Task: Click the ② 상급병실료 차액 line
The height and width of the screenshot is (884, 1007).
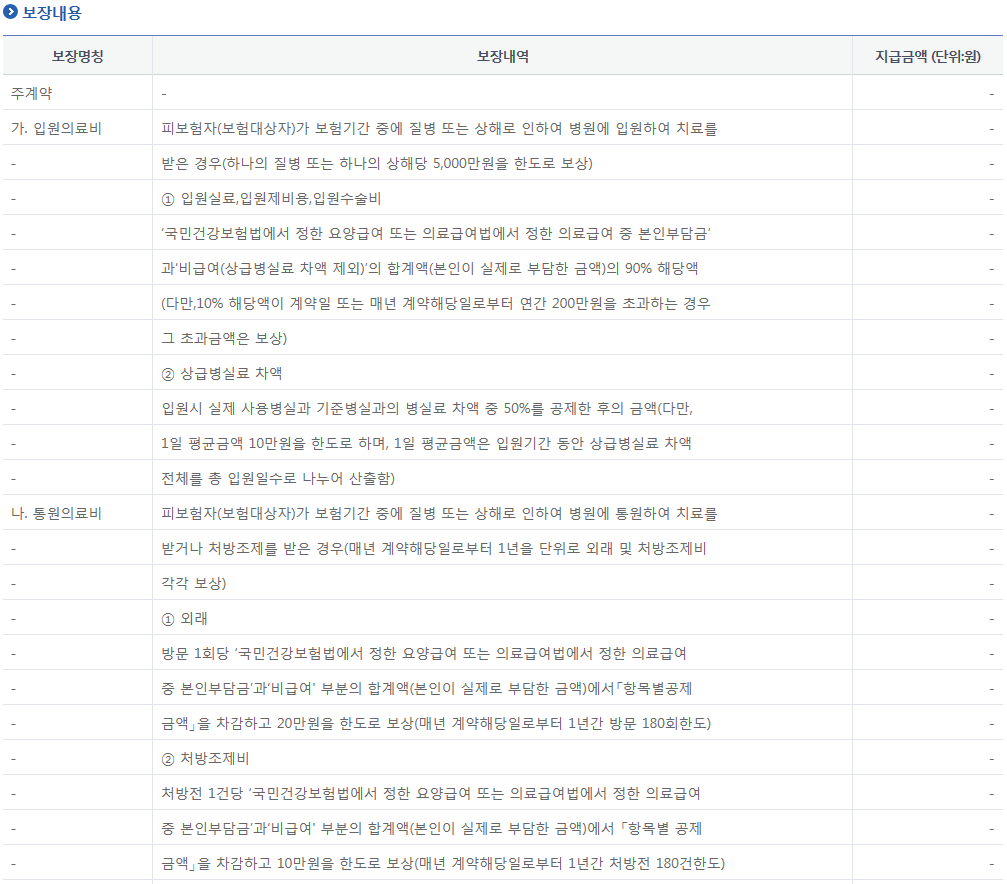Action: [222, 373]
